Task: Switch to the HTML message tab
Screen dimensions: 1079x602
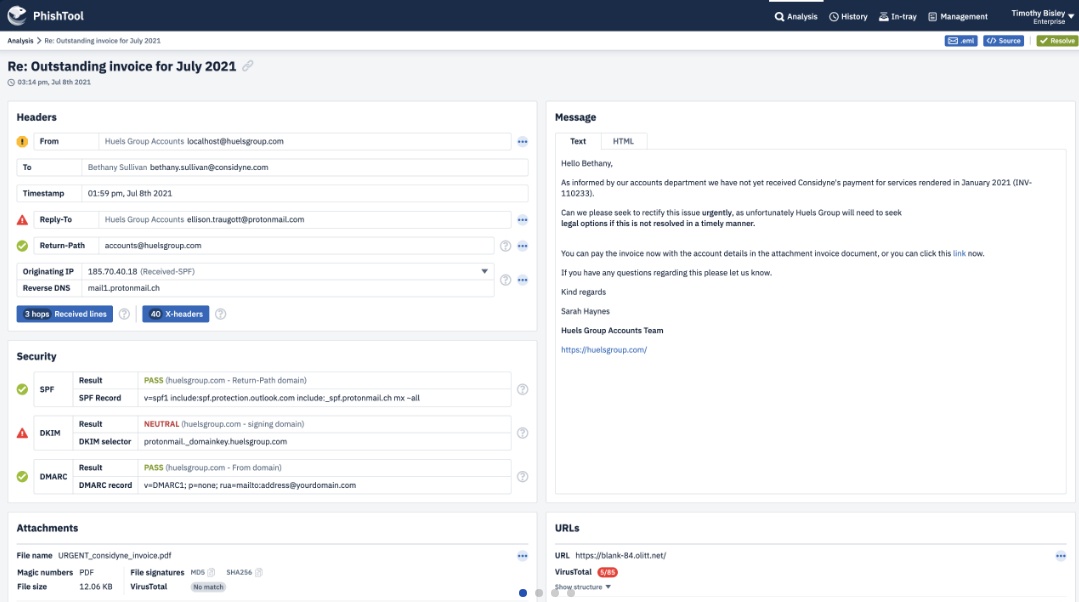Action: [x=623, y=141]
